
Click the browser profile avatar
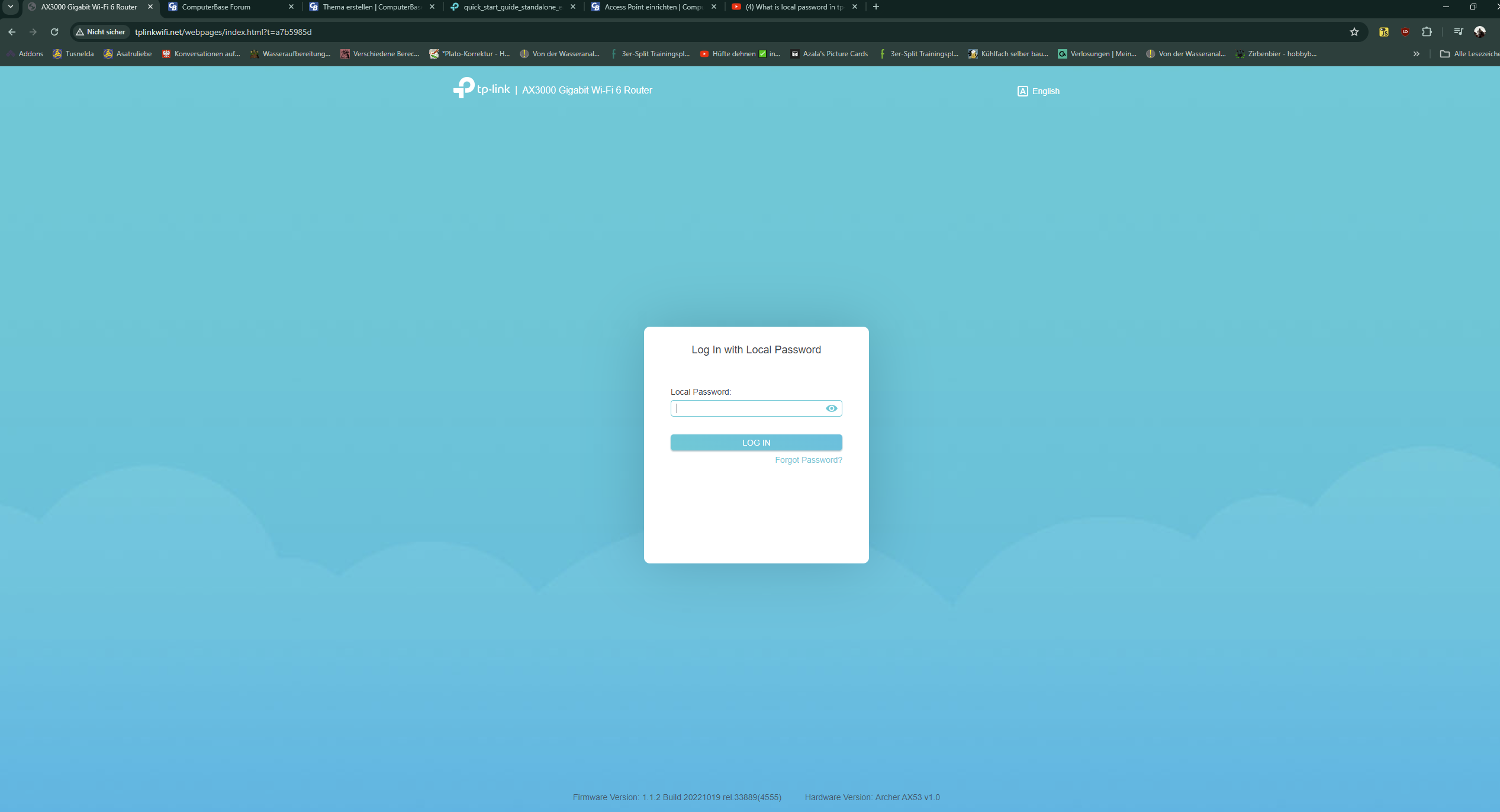1480,32
